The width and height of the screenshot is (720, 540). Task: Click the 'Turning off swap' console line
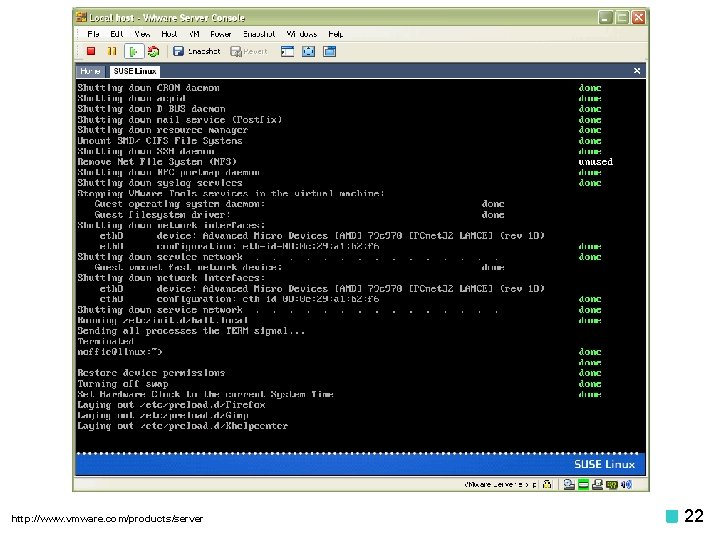pyautogui.click(x=123, y=384)
